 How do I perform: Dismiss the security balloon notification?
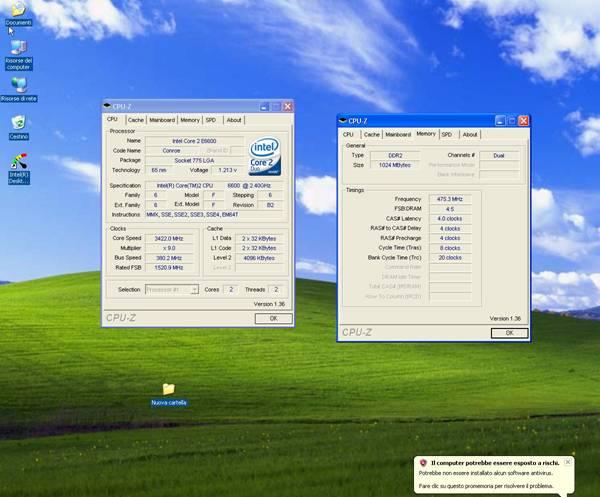[568, 462]
